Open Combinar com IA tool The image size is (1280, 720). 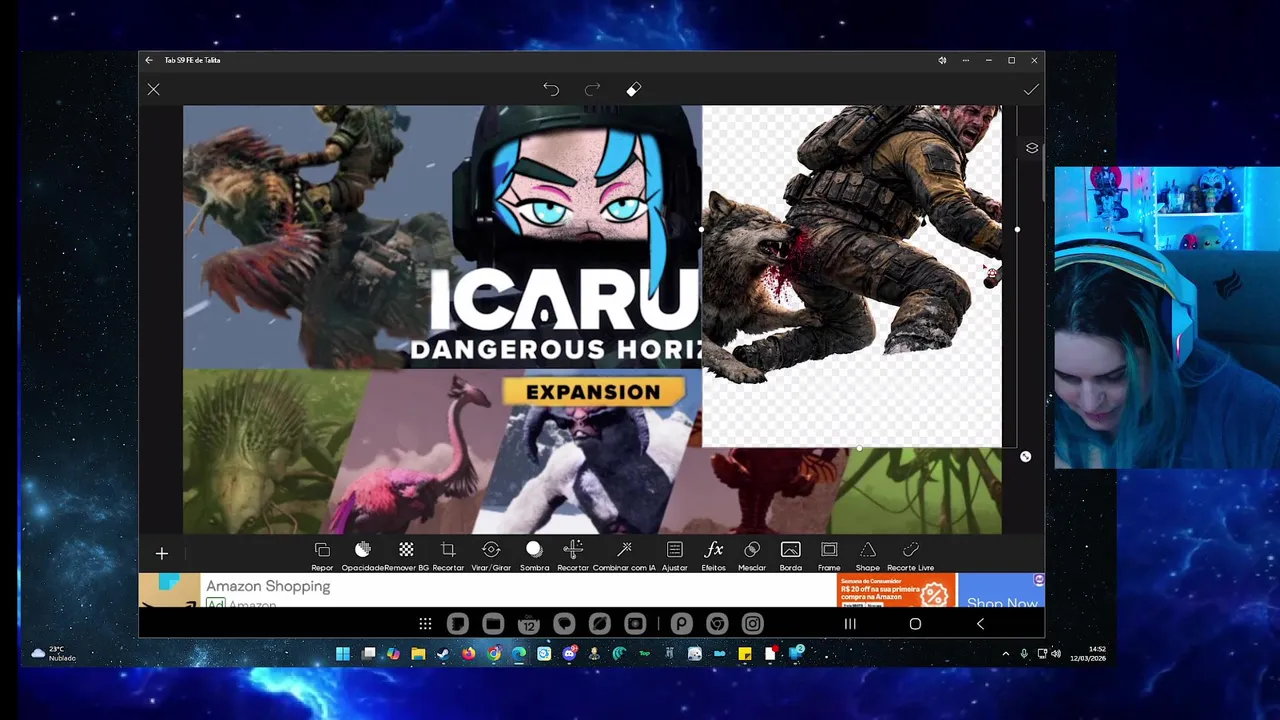coord(624,555)
